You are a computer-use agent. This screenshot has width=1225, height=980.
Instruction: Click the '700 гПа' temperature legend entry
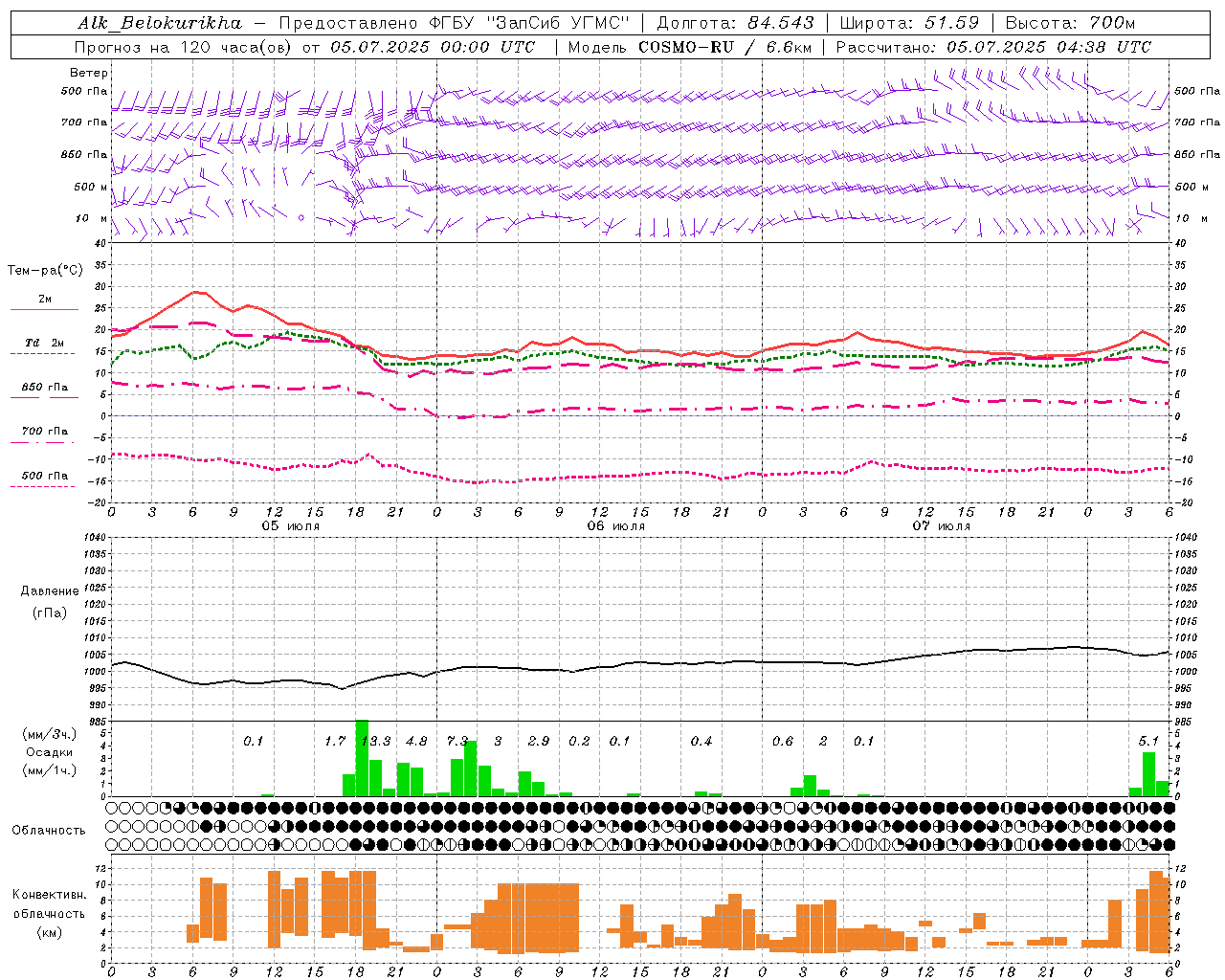[x=45, y=432]
